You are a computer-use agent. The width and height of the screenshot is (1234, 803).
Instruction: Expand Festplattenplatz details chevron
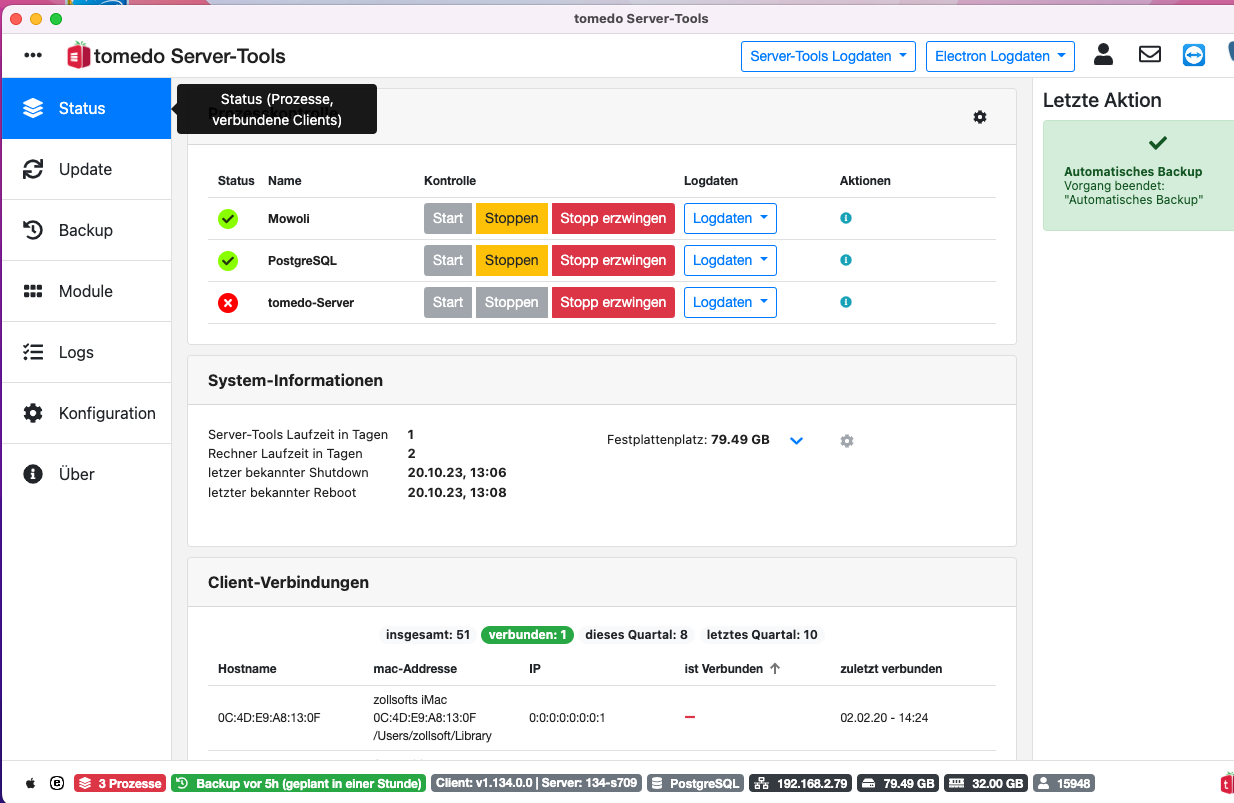pos(797,441)
